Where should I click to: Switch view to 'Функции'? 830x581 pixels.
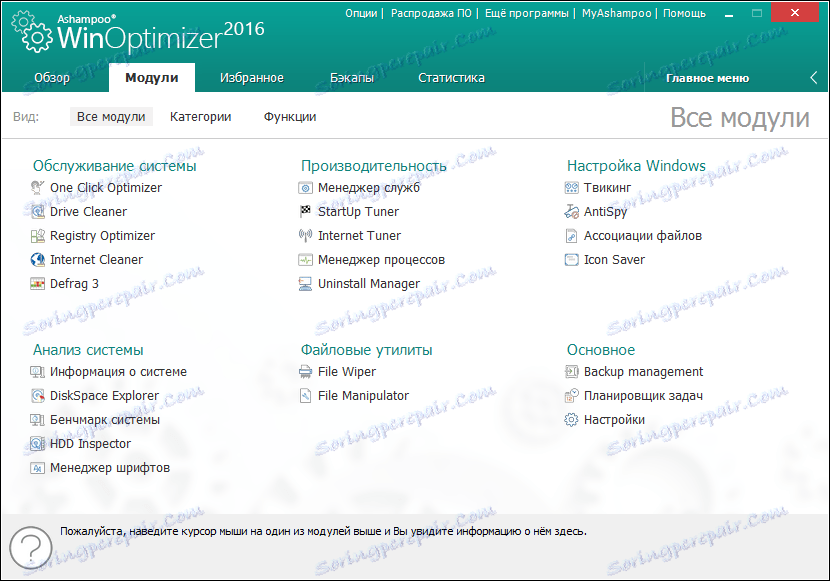point(292,116)
